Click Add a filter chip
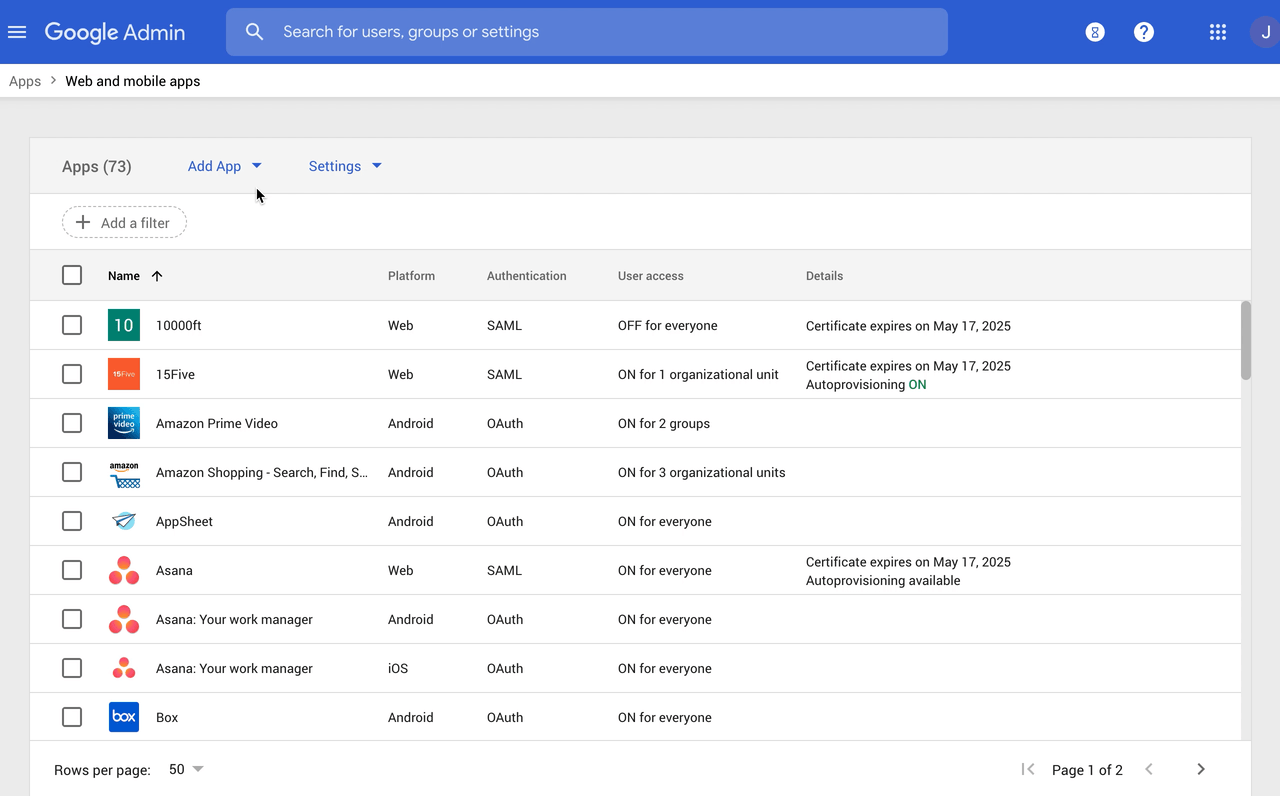 tap(124, 223)
